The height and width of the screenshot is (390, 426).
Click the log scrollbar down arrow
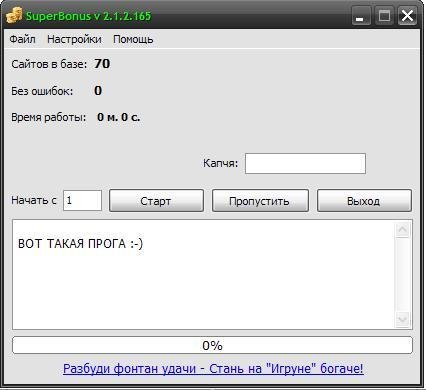pyautogui.click(x=402, y=319)
